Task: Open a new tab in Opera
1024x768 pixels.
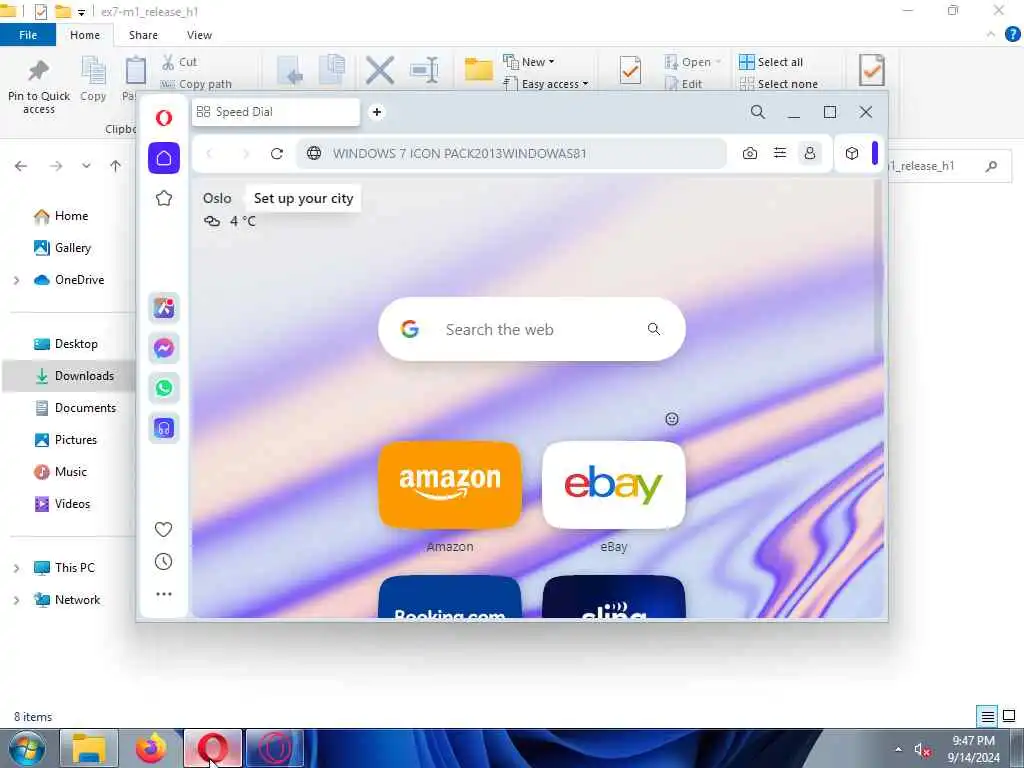Action: (x=377, y=112)
